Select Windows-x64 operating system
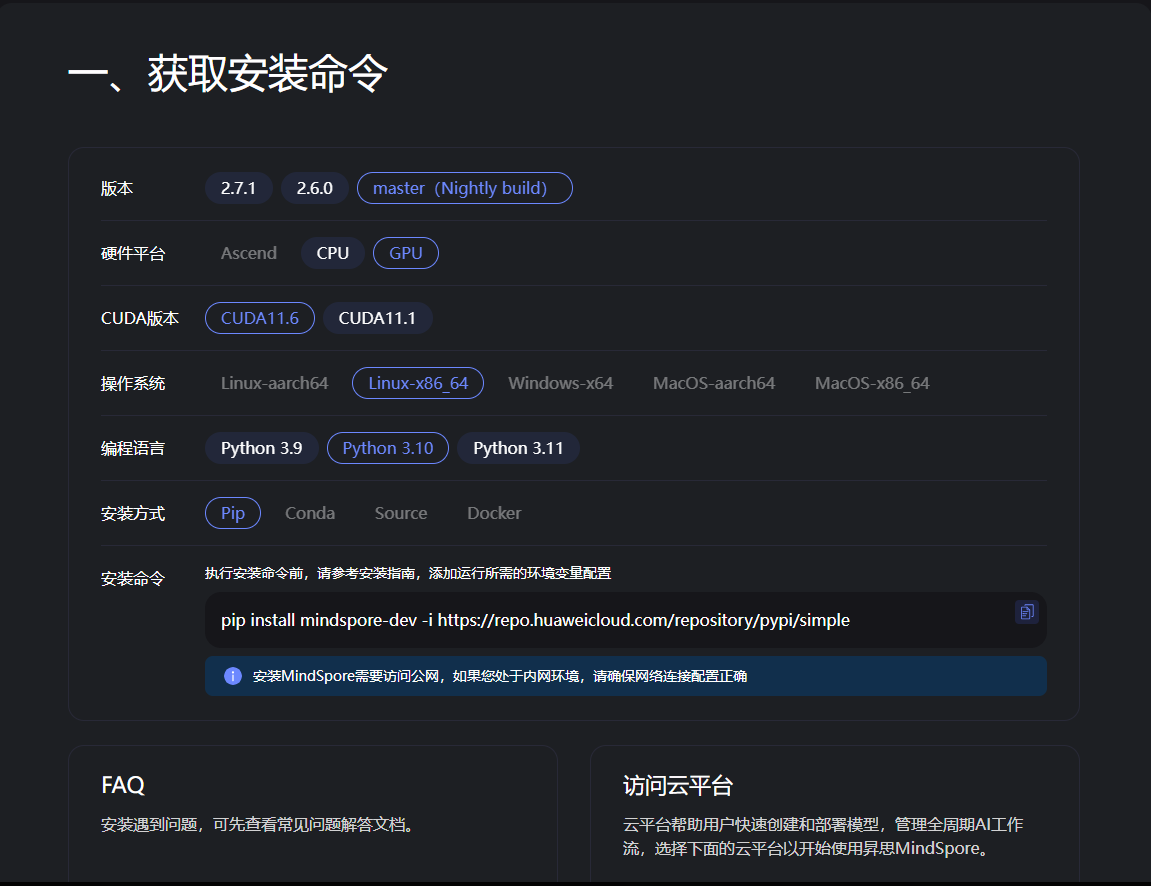Screen dimensions: 1151x886 [x=561, y=383]
